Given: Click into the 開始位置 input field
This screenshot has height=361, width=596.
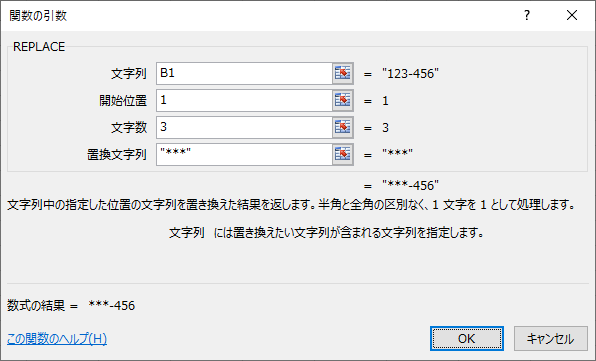Looking at the screenshot, I should [x=244, y=100].
